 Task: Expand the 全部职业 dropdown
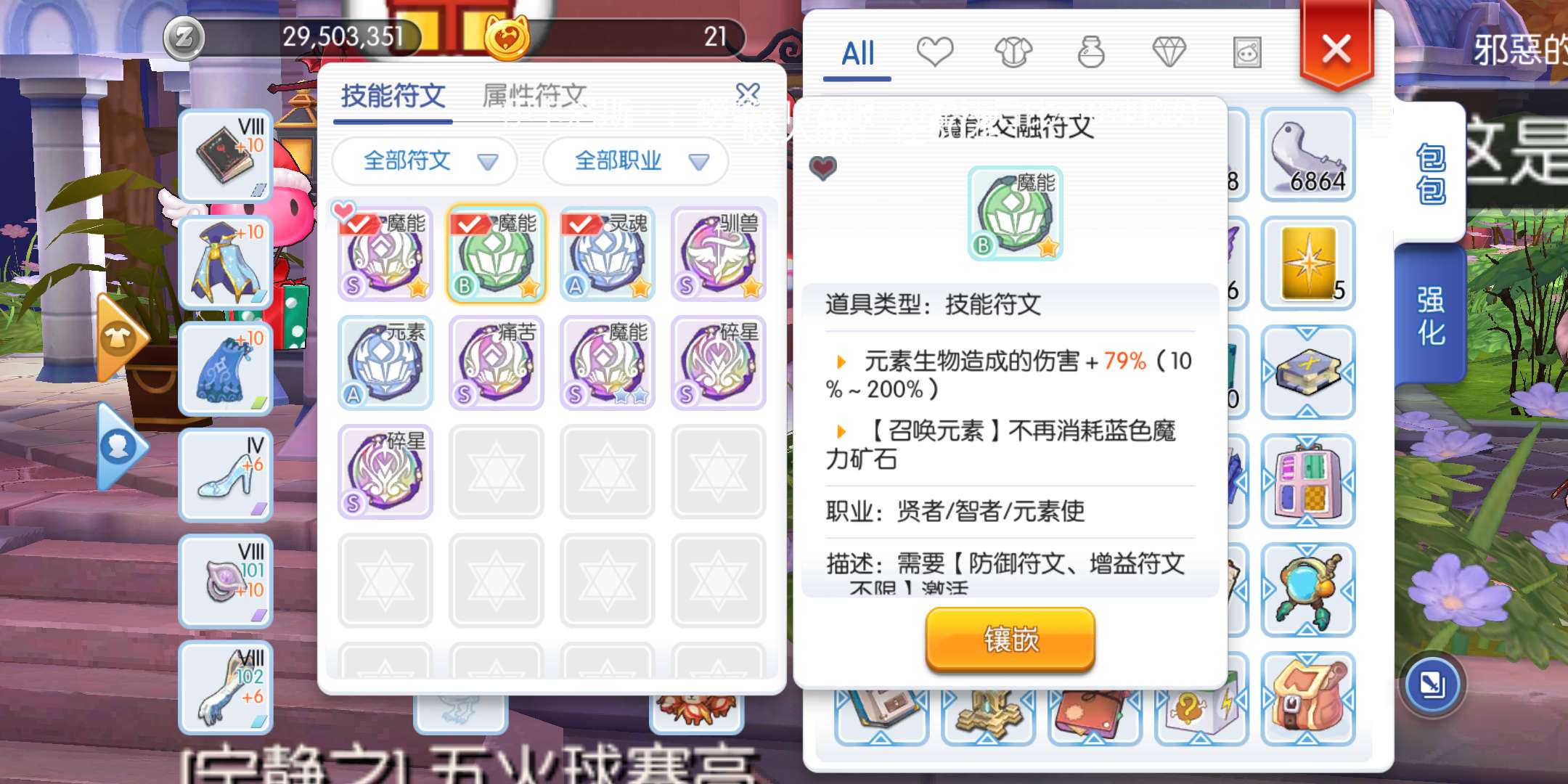tap(636, 161)
